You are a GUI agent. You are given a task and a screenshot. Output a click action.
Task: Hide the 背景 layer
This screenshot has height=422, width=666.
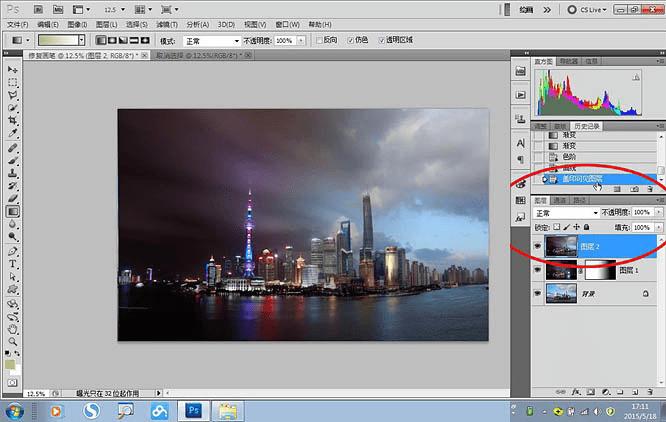[538, 293]
